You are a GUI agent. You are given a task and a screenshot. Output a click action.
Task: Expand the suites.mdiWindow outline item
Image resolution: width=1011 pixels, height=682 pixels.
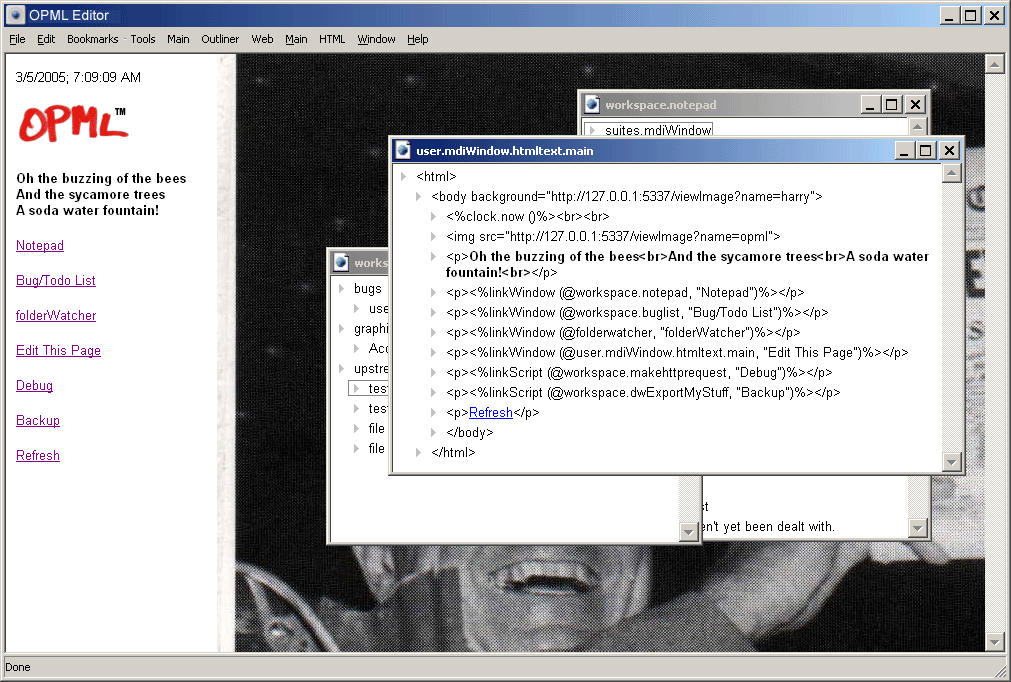coord(593,130)
